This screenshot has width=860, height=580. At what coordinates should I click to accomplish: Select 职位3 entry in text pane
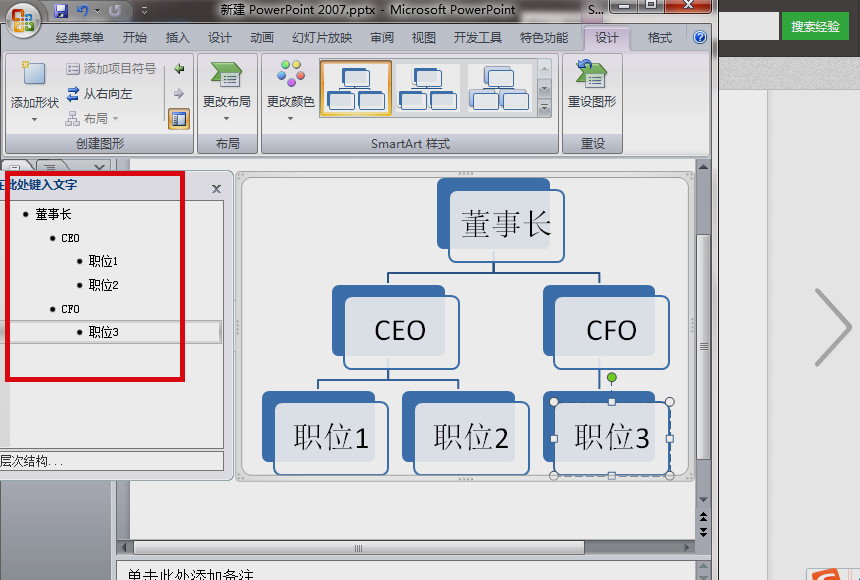point(103,332)
